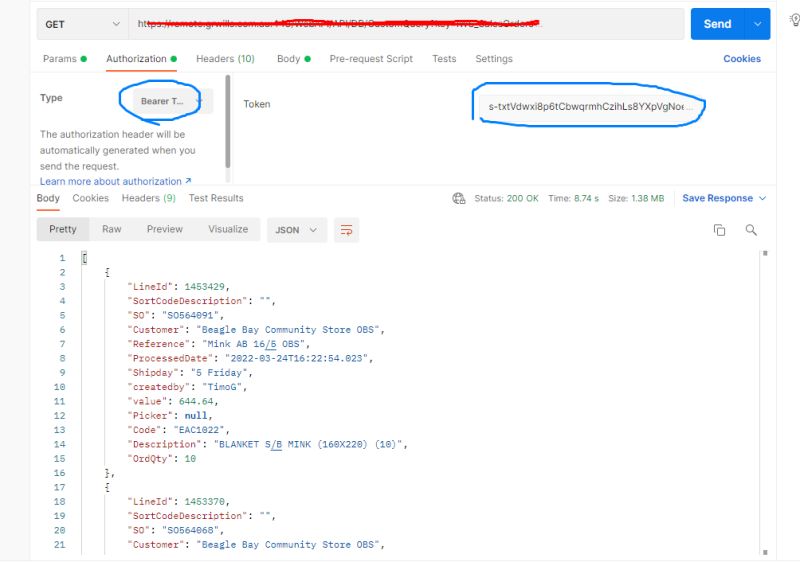Viewport: 800px width, 562px height.
Task: Open the Settings tab
Action: point(494,59)
